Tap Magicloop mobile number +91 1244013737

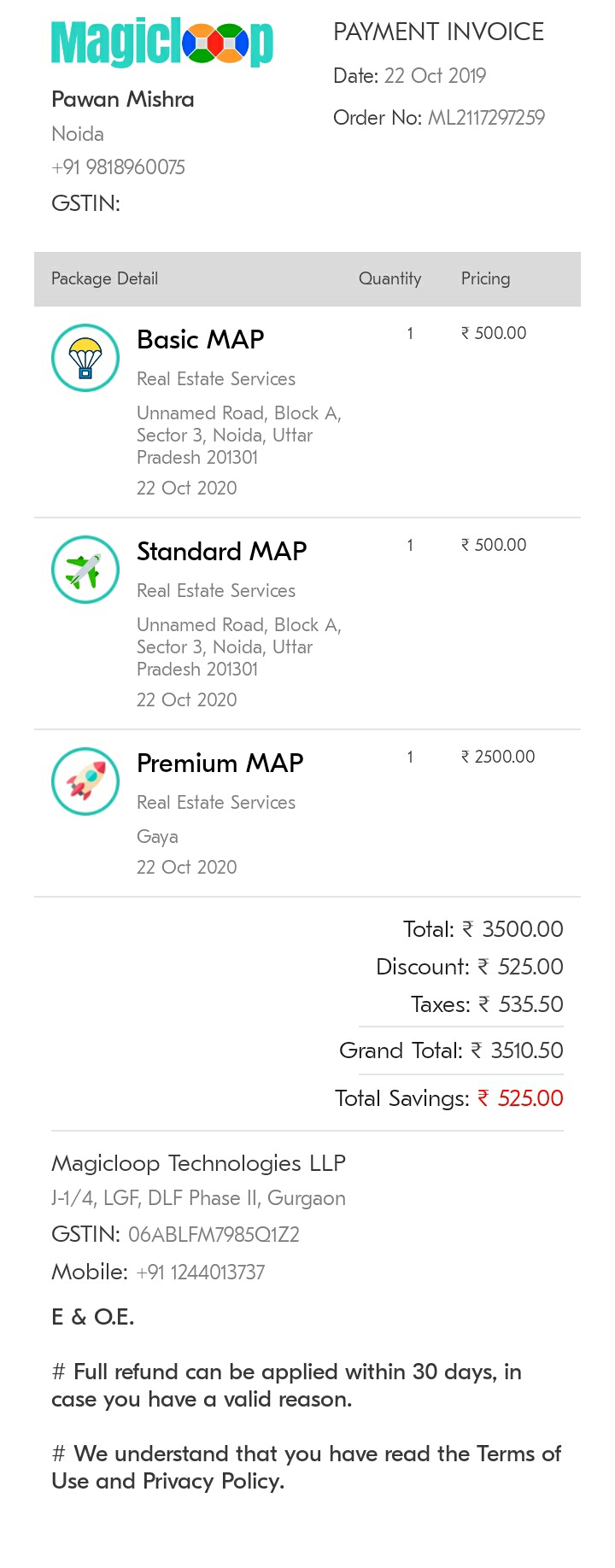pos(200,1273)
